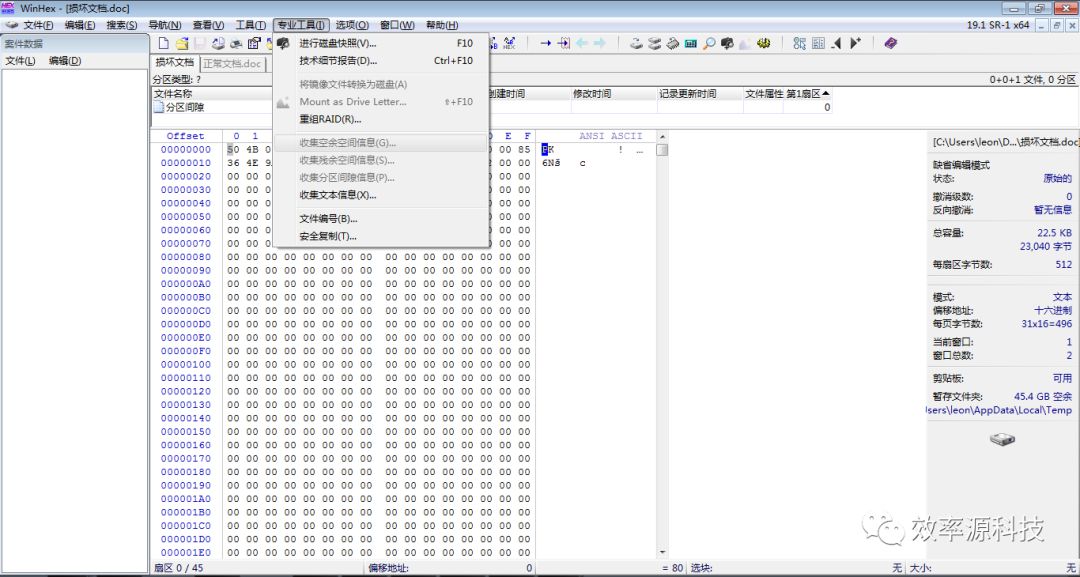Screen dimensions: 1080x577
Task: Click the open RAM chip icon
Action: click(x=673, y=43)
